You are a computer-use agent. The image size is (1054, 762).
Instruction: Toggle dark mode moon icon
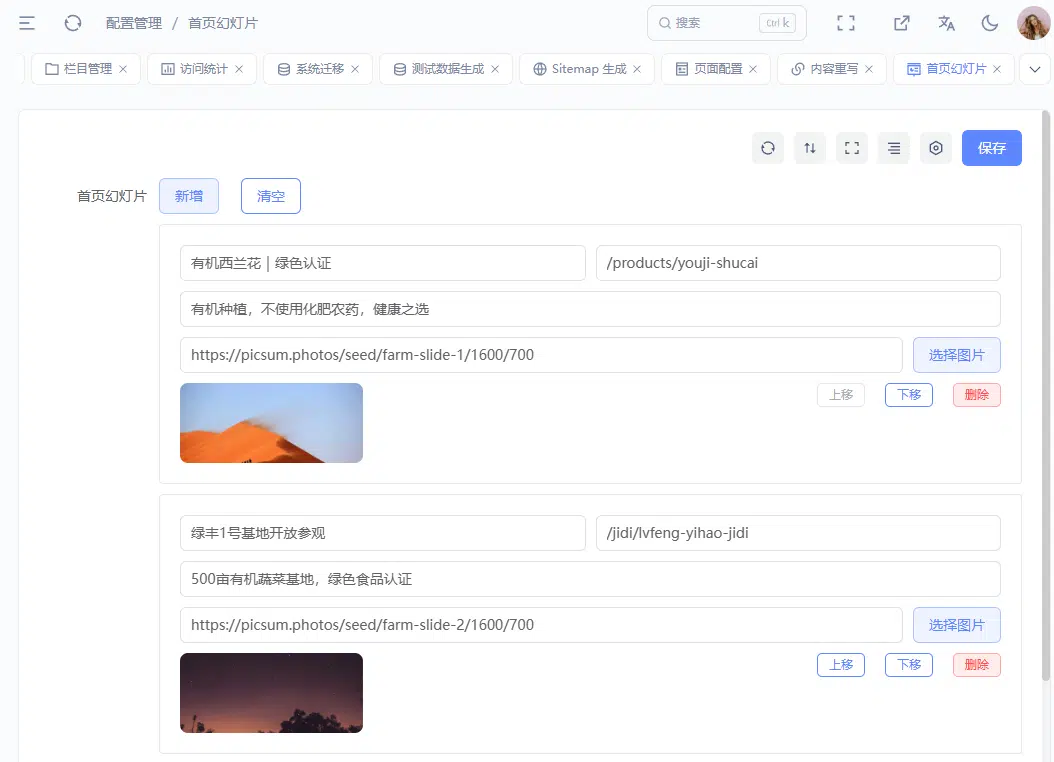[x=989, y=24]
